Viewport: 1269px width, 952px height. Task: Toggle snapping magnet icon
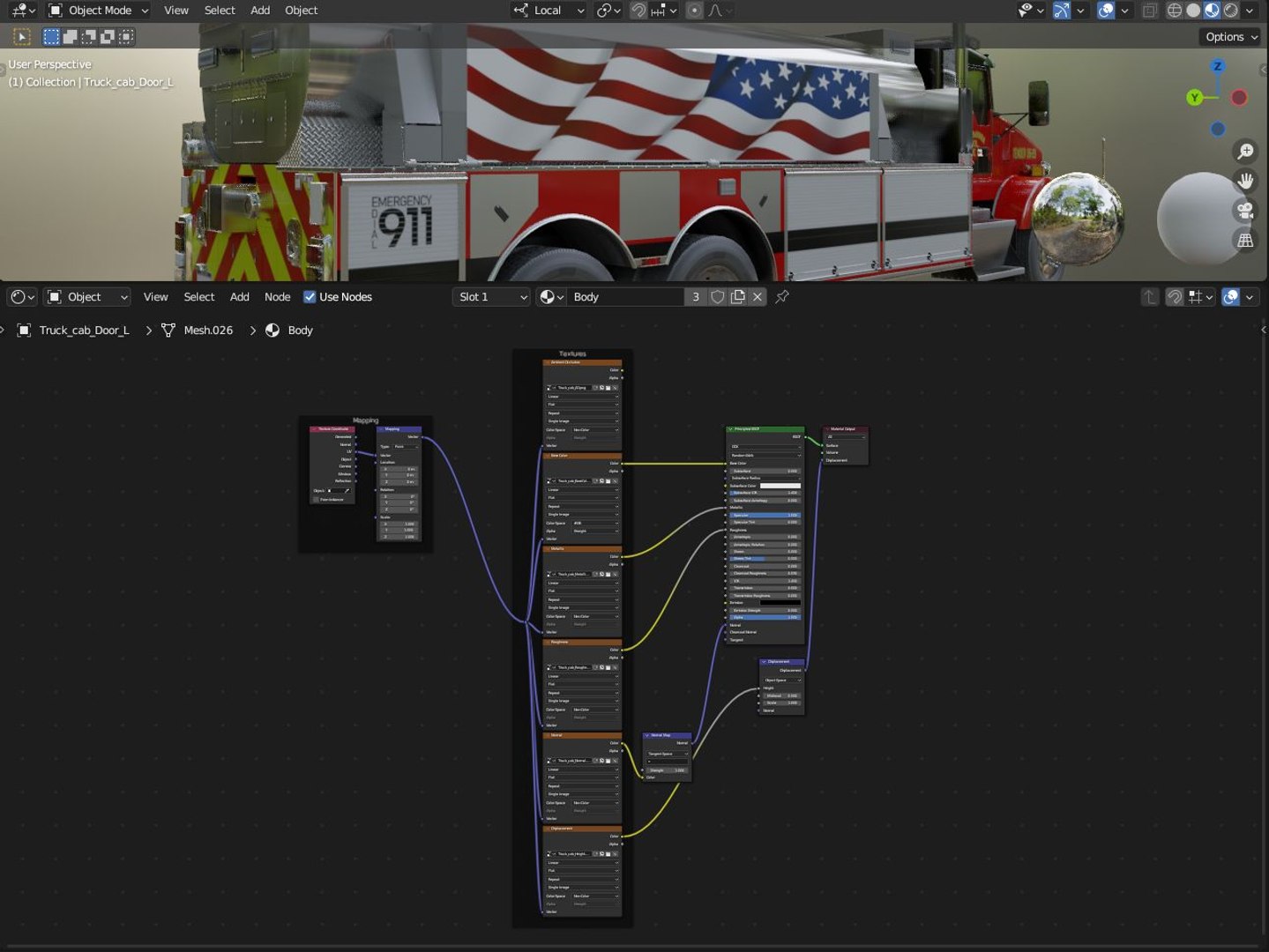638,11
